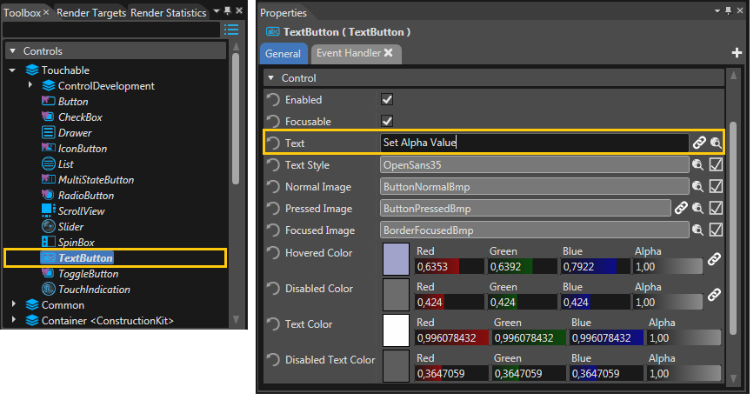This screenshot has height=396, width=751.
Task: Select the TouchIndication control icon
Action: pos(48,289)
